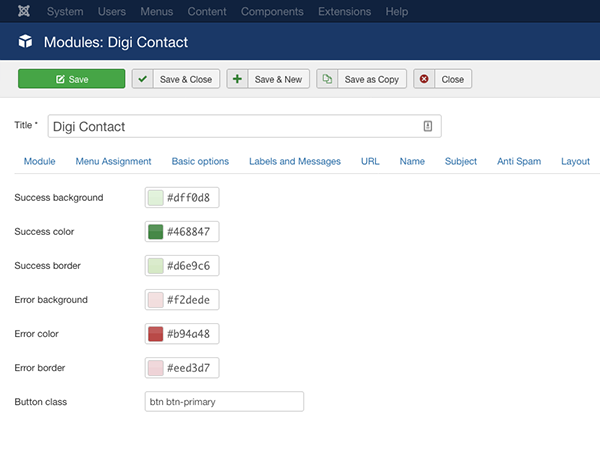
Task: Click the Error color label
Action: point(36,334)
